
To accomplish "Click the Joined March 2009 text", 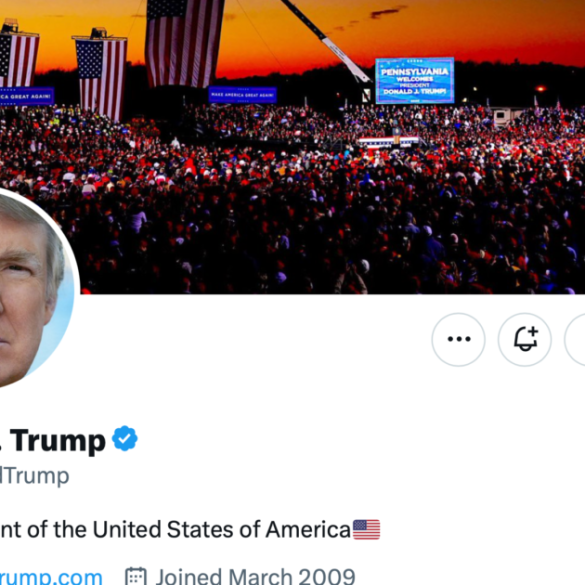I will pyautogui.click(x=255, y=576).
